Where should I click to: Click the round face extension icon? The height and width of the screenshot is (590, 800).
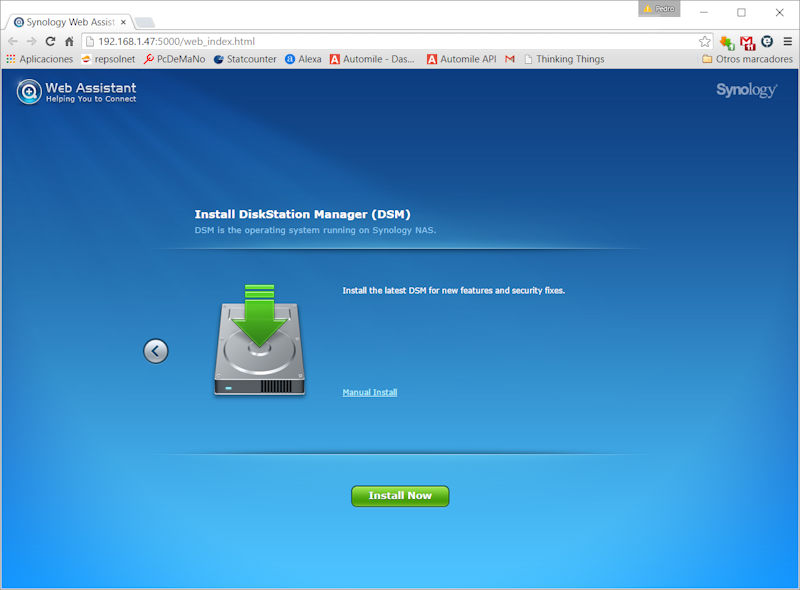767,41
